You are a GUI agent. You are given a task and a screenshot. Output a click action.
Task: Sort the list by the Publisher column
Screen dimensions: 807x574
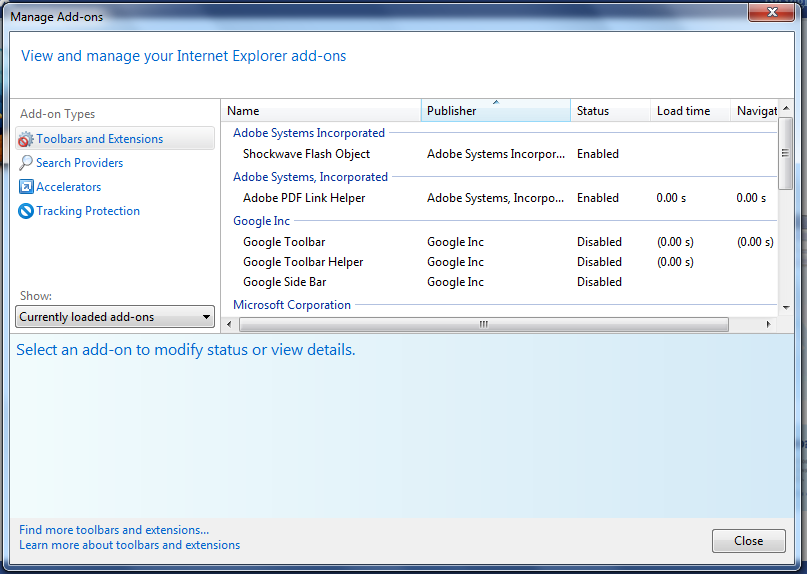click(496, 111)
